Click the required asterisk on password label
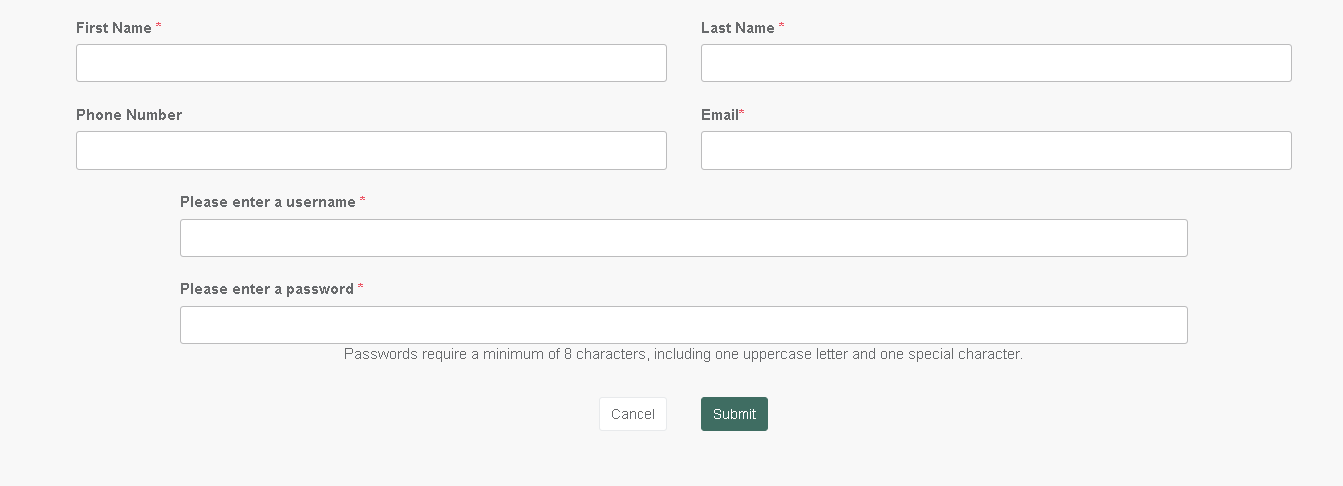The height and width of the screenshot is (486, 1343). 360,287
